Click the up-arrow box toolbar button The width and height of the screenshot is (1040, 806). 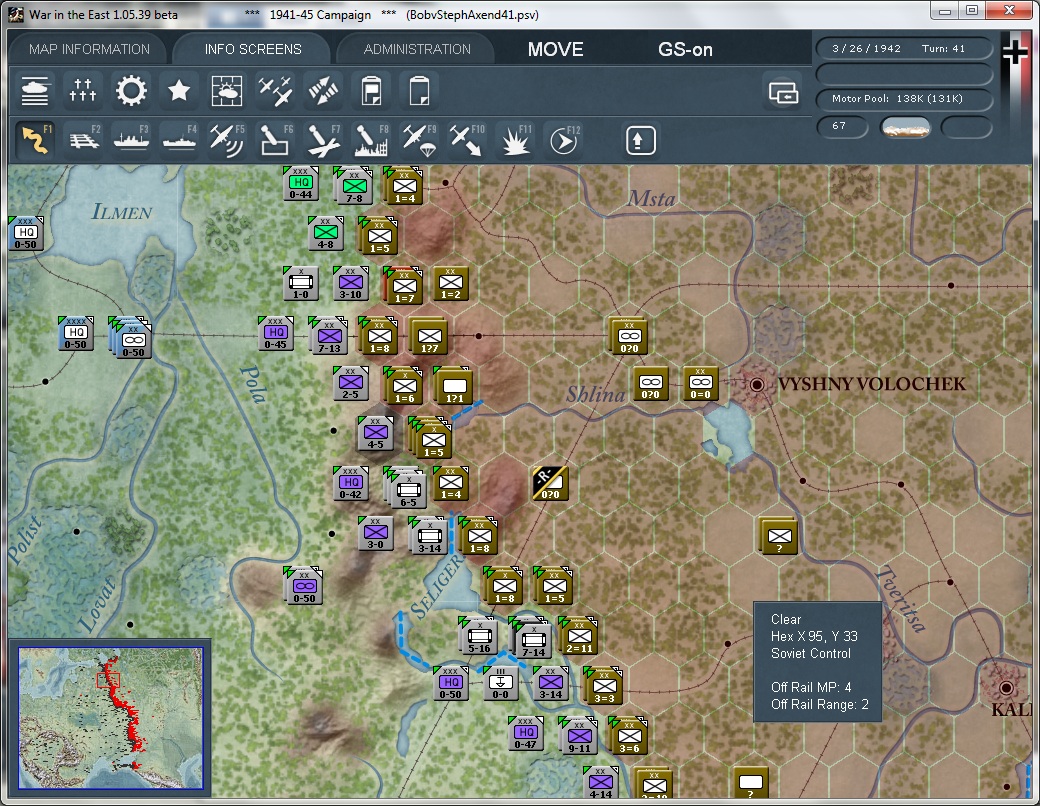[x=640, y=140]
